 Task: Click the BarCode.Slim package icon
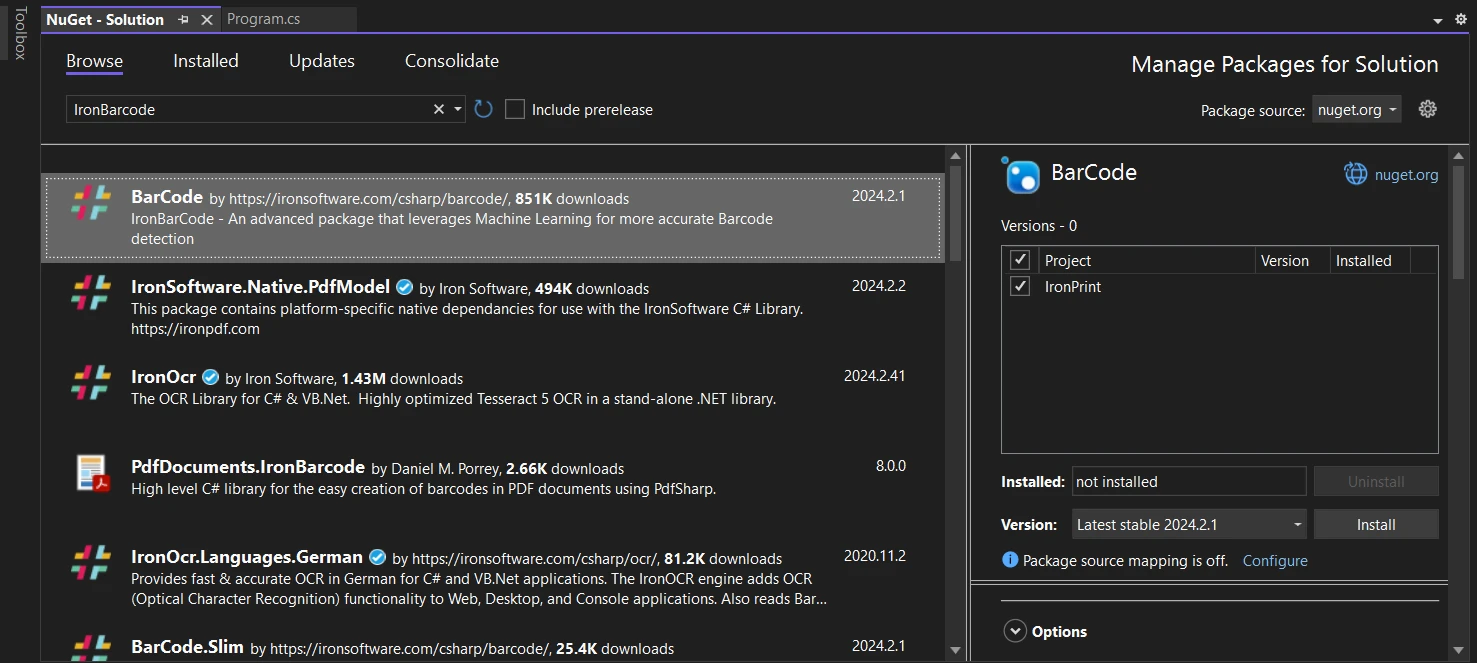click(x=91, y=648)
